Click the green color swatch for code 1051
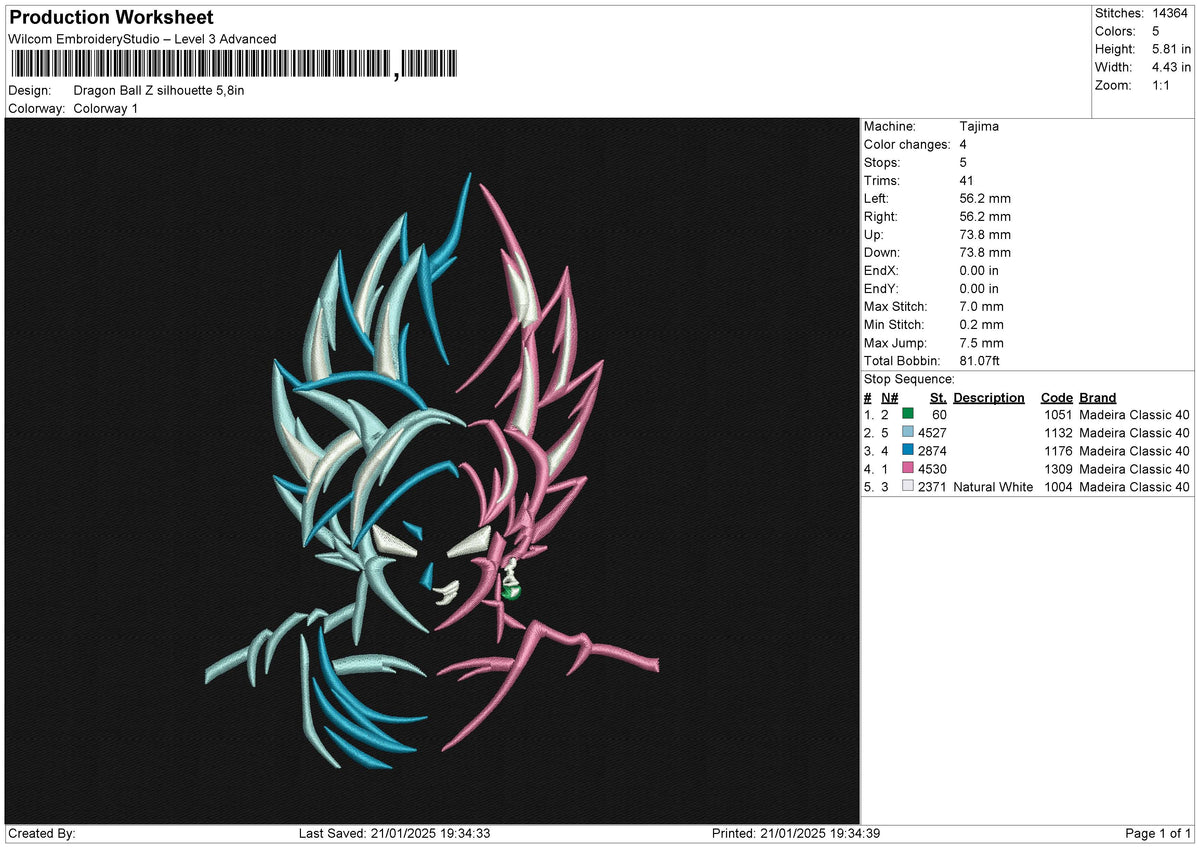Image resolution: width=1200 pixels, height=848 pixels. [x=908, y=414]
